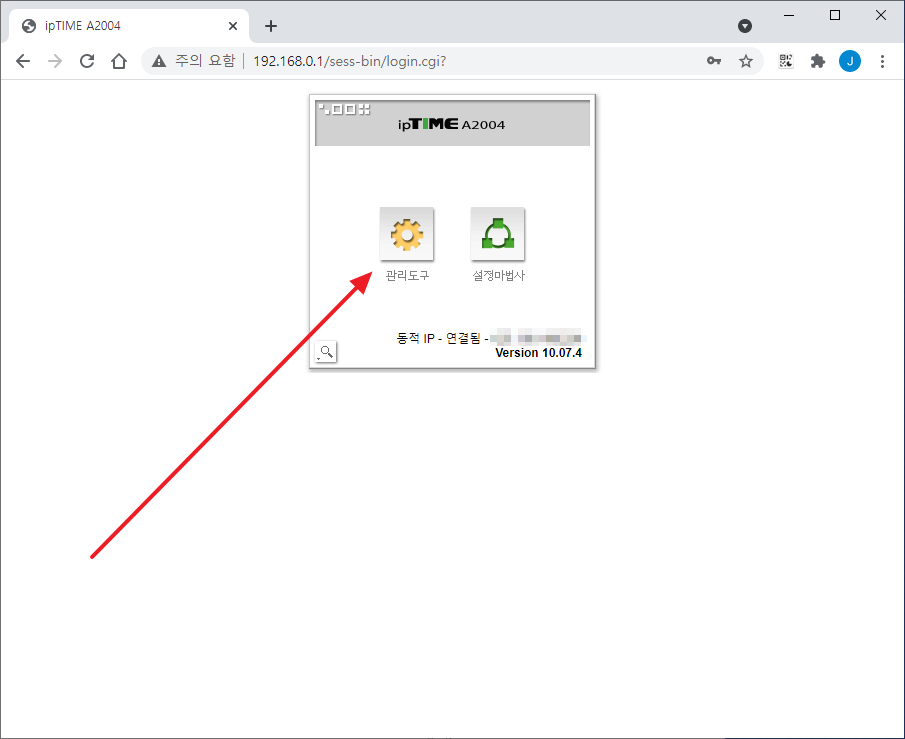
Task: Open the Extensions puzzle icon
Action: [817, 61]
